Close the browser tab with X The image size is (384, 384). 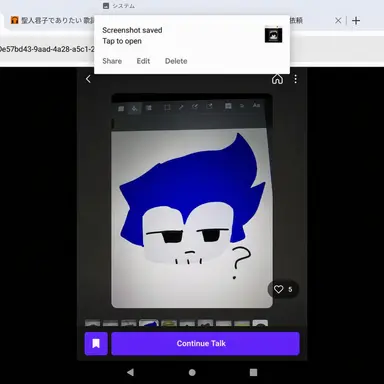pos(338,21)
